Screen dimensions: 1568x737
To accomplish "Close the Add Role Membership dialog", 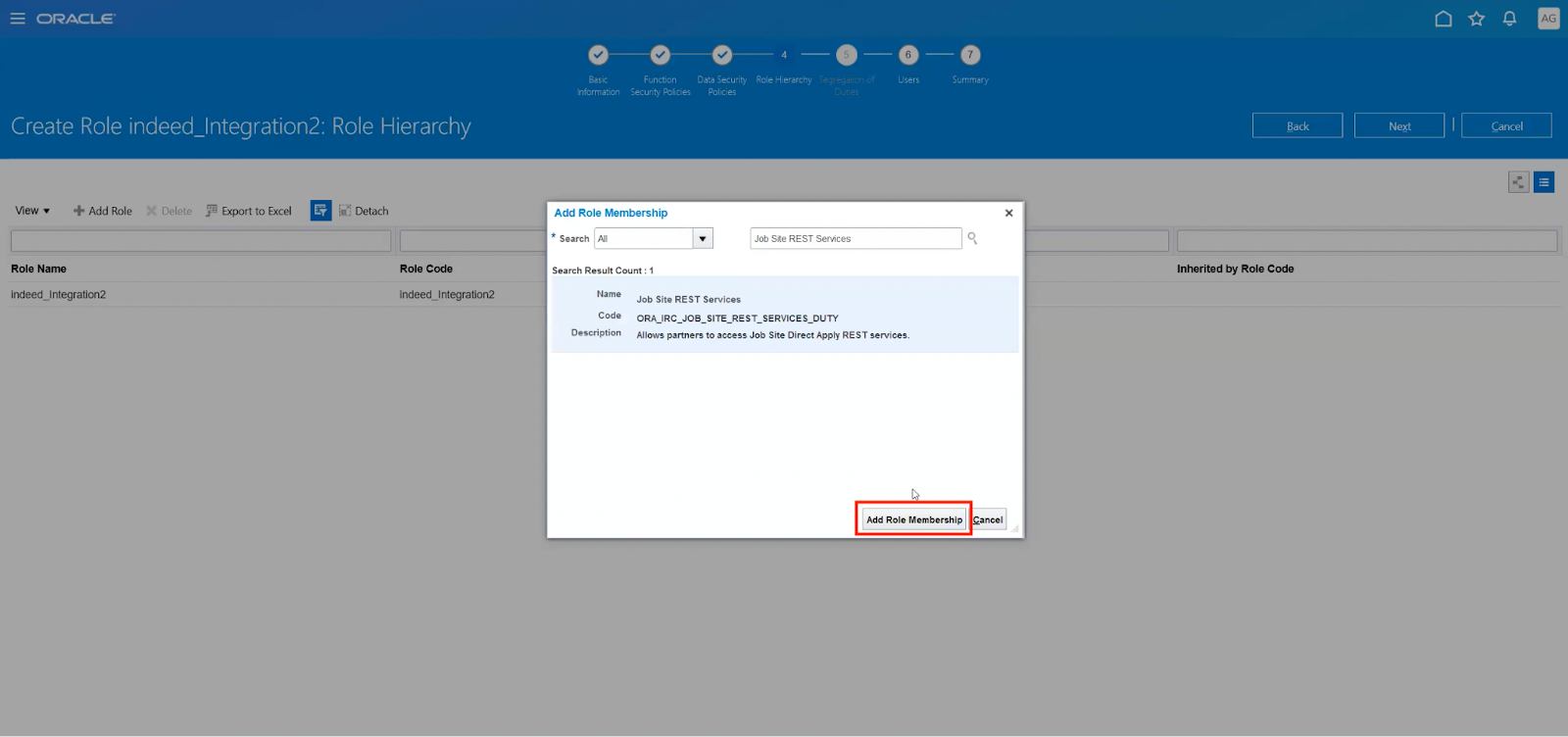I will [1008, 213].
